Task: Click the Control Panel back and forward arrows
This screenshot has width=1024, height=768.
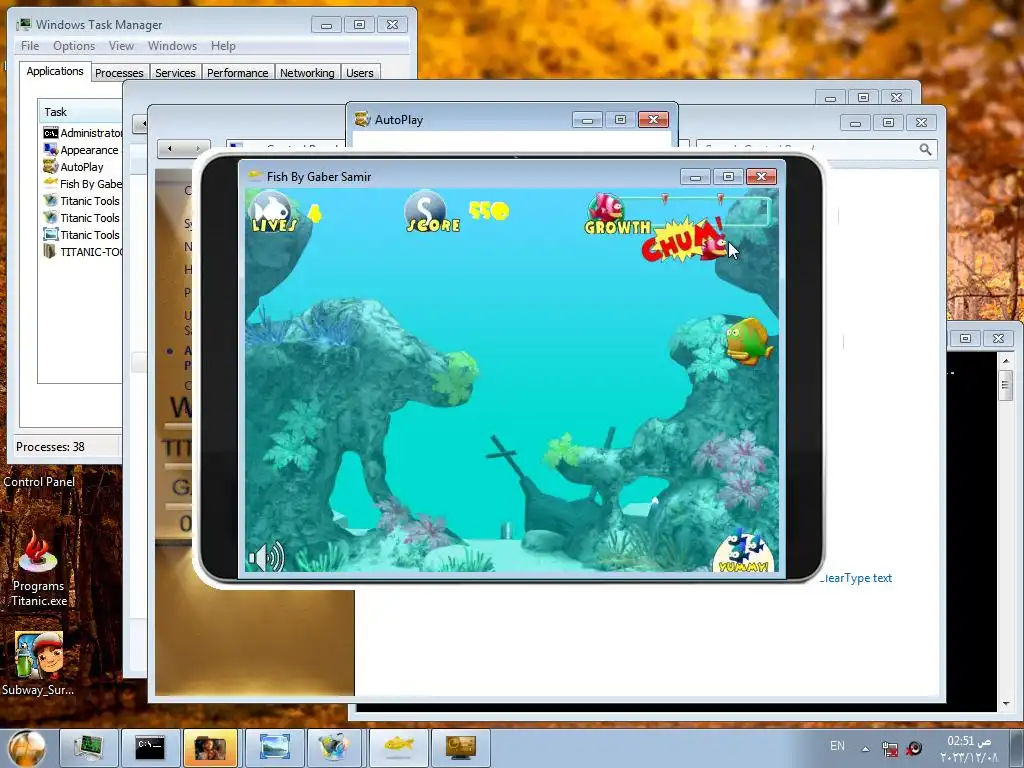Action: pyautogui.click(x=184, y=149)
